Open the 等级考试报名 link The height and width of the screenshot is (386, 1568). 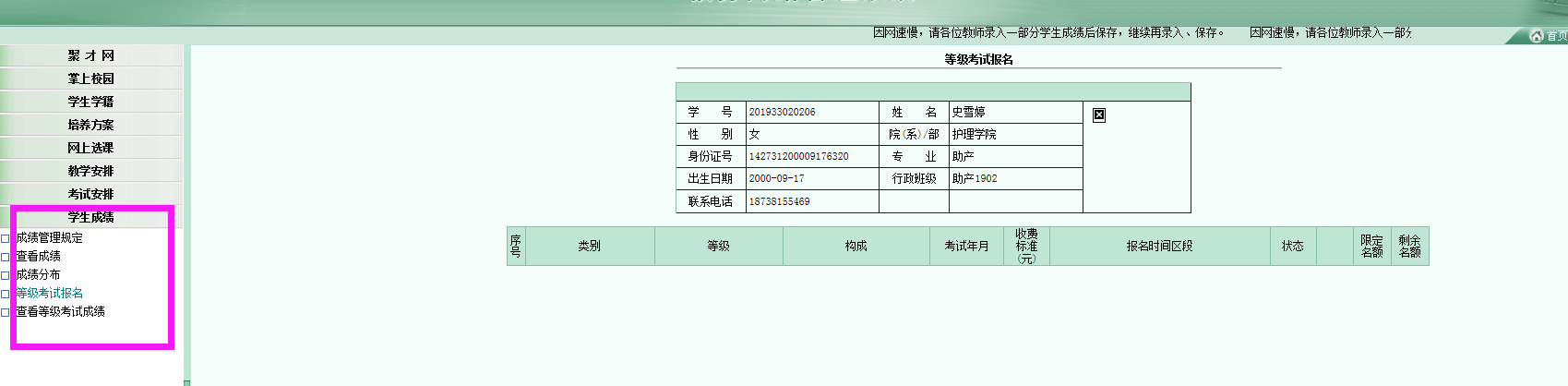pyautogui.click(x=50, y=293)
